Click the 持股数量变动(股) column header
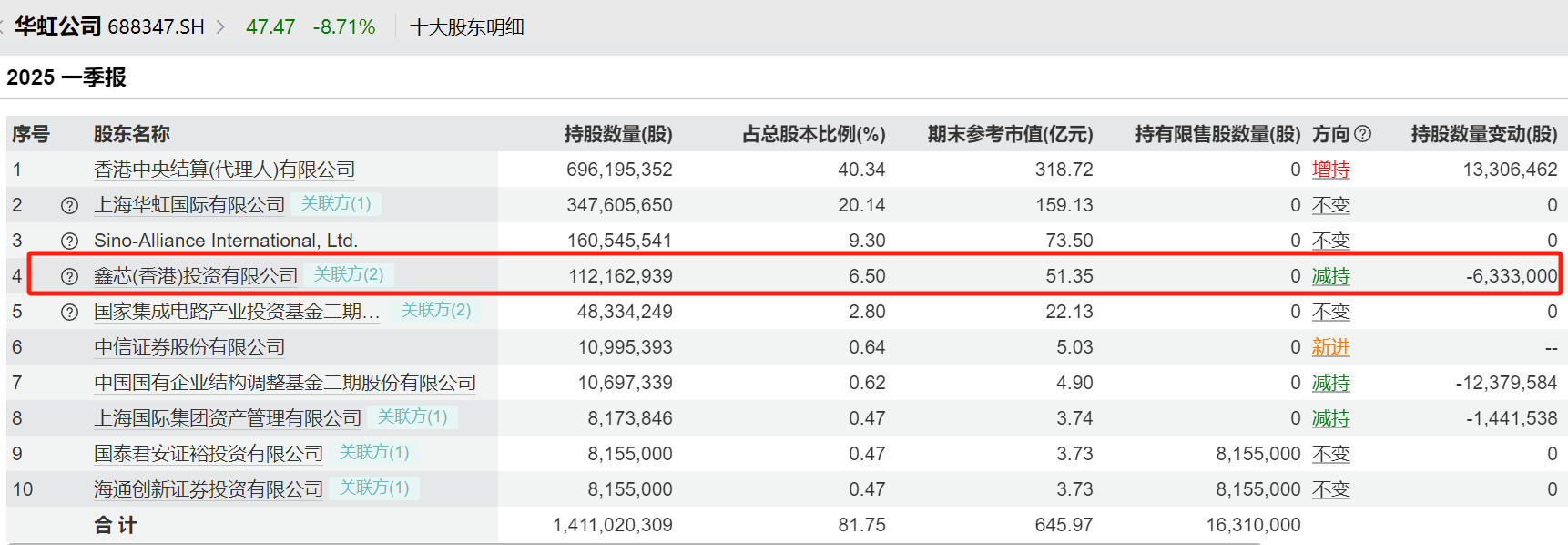Screen dimensions: 1568x545 click(1484, 134)
